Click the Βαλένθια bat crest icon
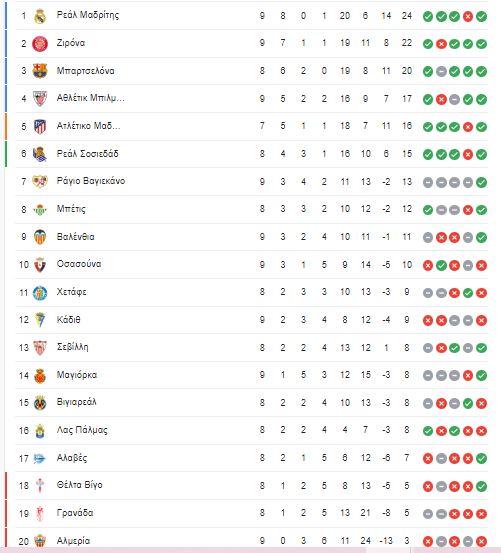The width and height of the screenshot is (501, 553). pos(40,237)
